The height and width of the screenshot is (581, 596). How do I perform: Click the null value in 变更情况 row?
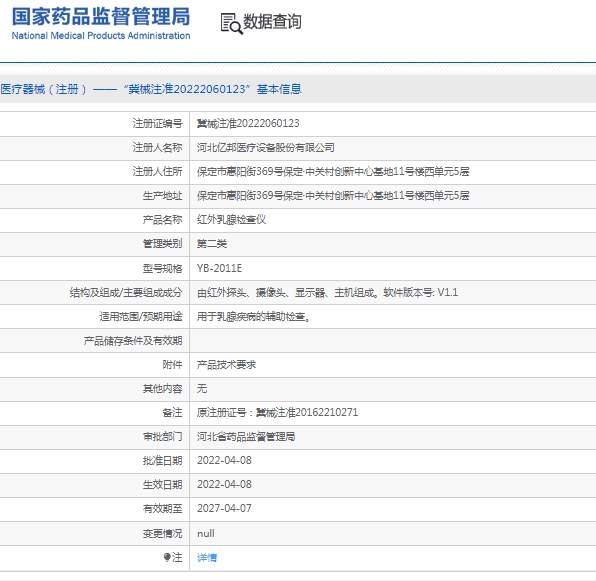[206, 533]
